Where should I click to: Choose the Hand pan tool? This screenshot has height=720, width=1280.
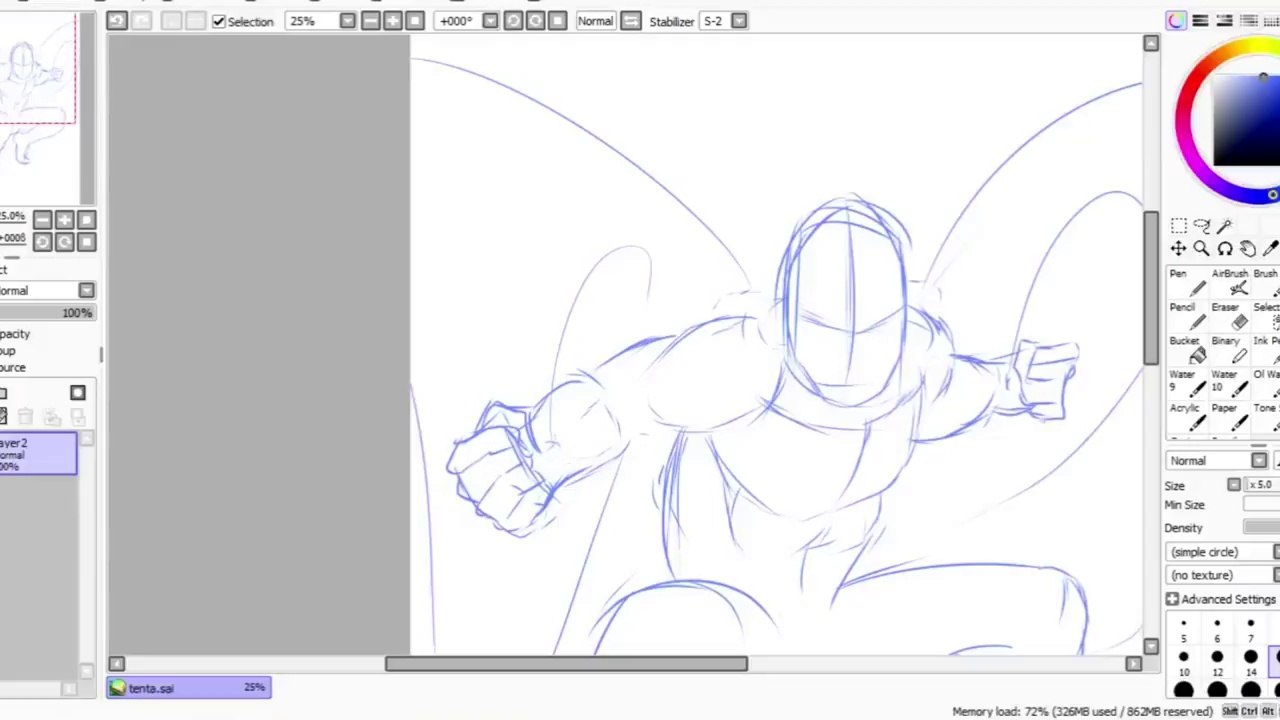1248,249
